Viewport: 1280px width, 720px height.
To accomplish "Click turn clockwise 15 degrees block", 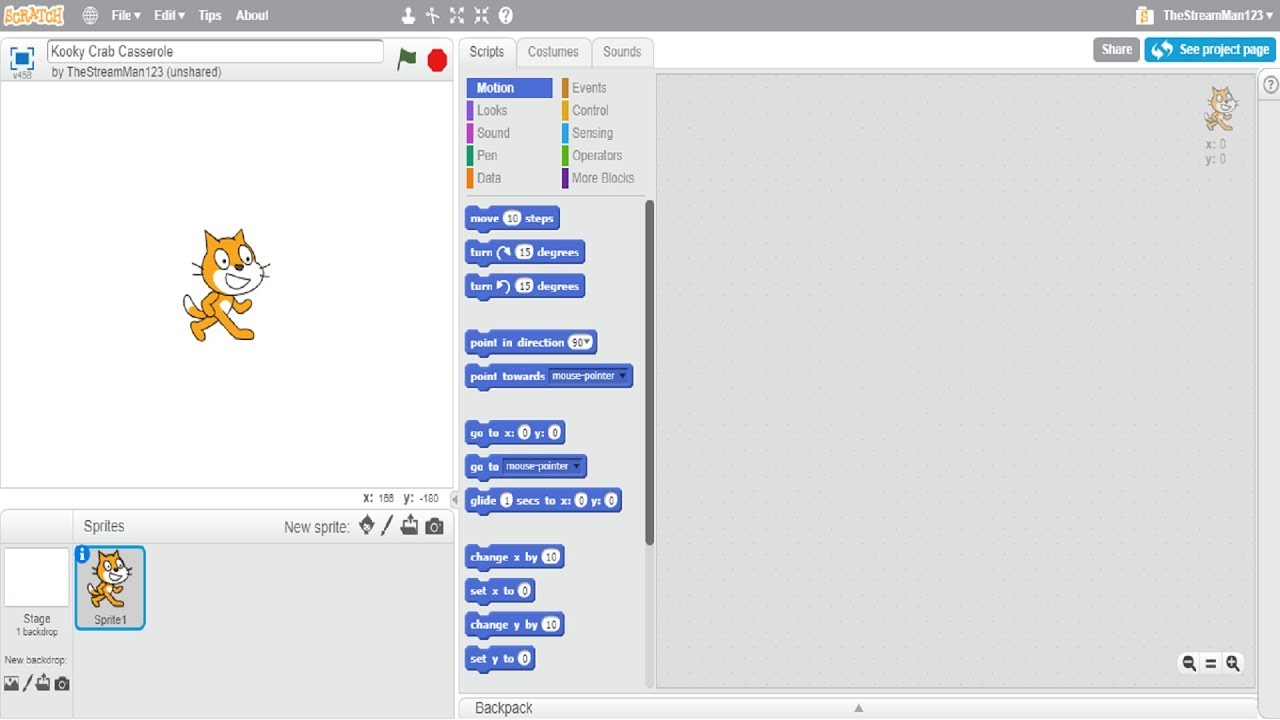I will [525, 252].
